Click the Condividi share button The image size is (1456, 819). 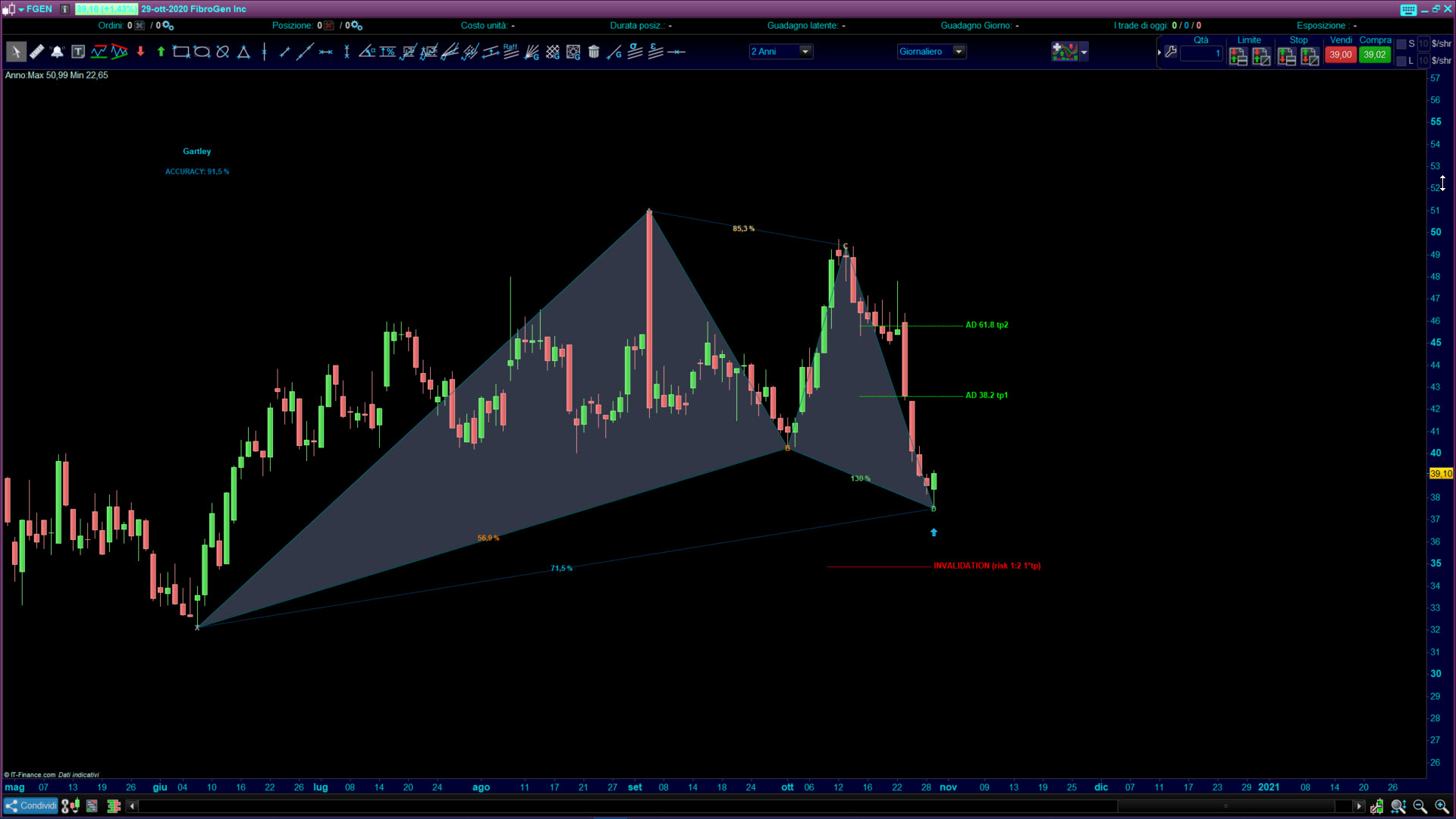31,805
